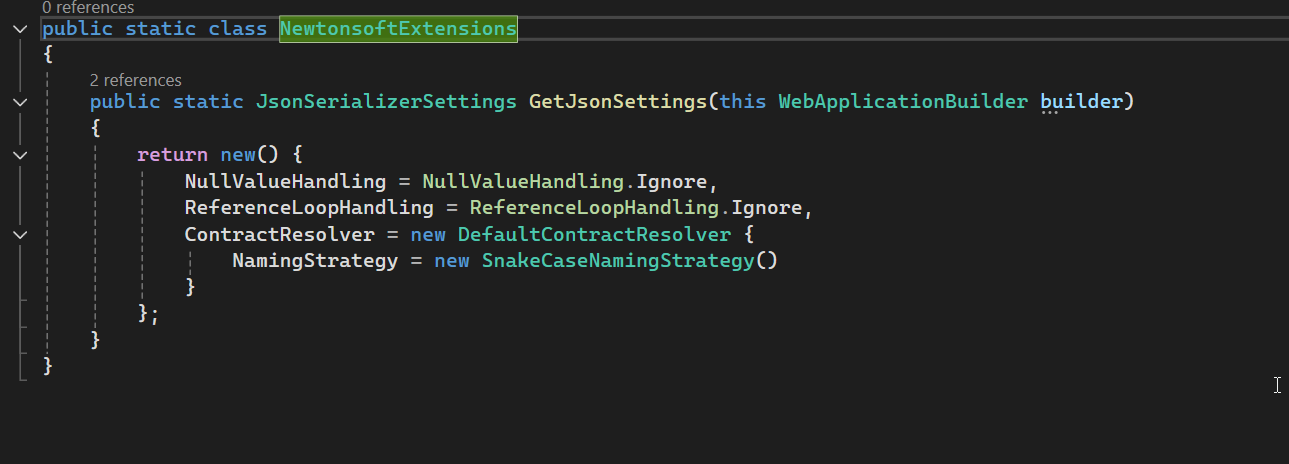Click the WebApplicationBuilder parameter type
This screenshot has height=464, width=1289.
pos(903,102)
